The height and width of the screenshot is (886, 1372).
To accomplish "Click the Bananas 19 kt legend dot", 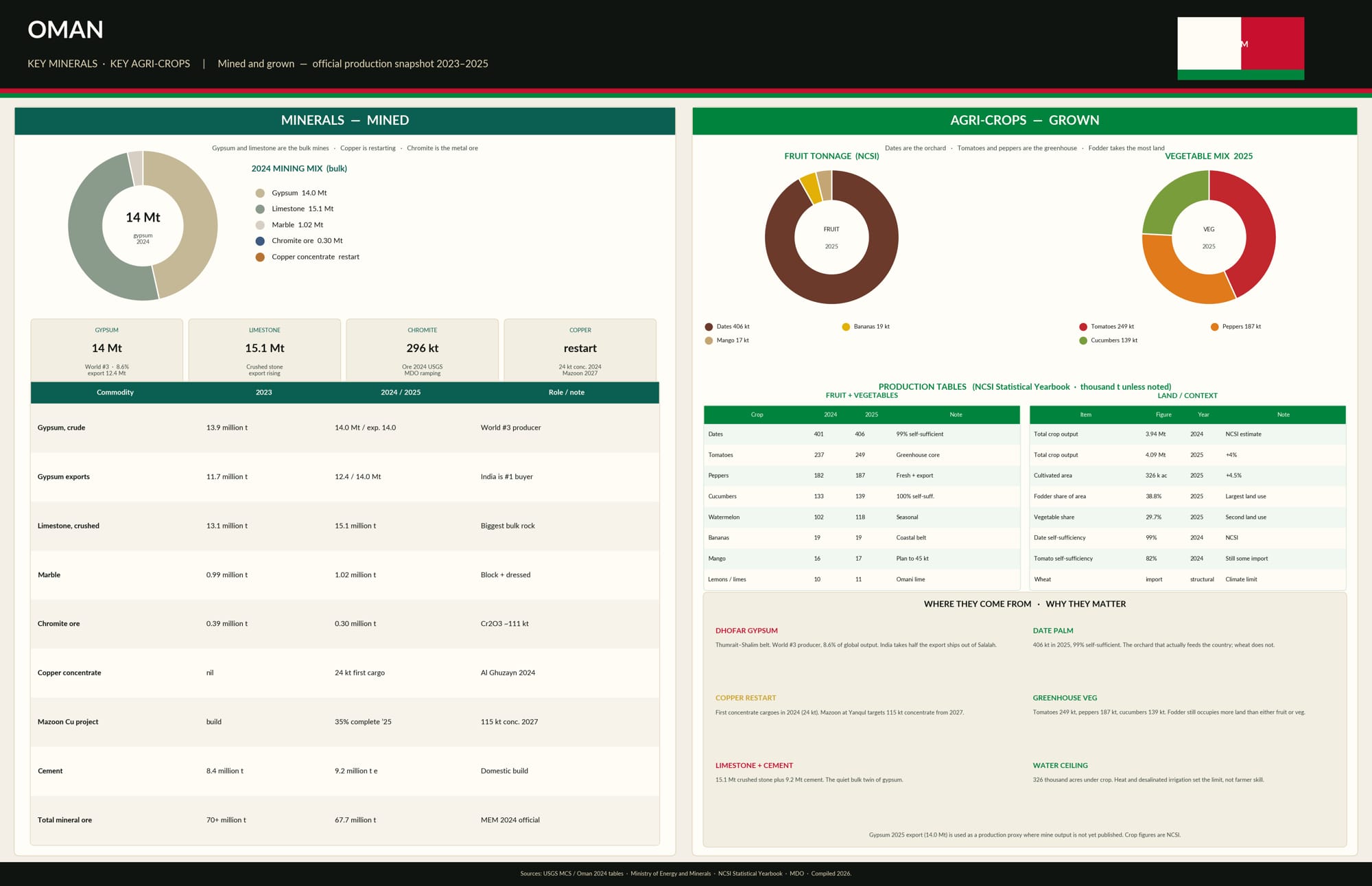I will [x=846, y=327].
